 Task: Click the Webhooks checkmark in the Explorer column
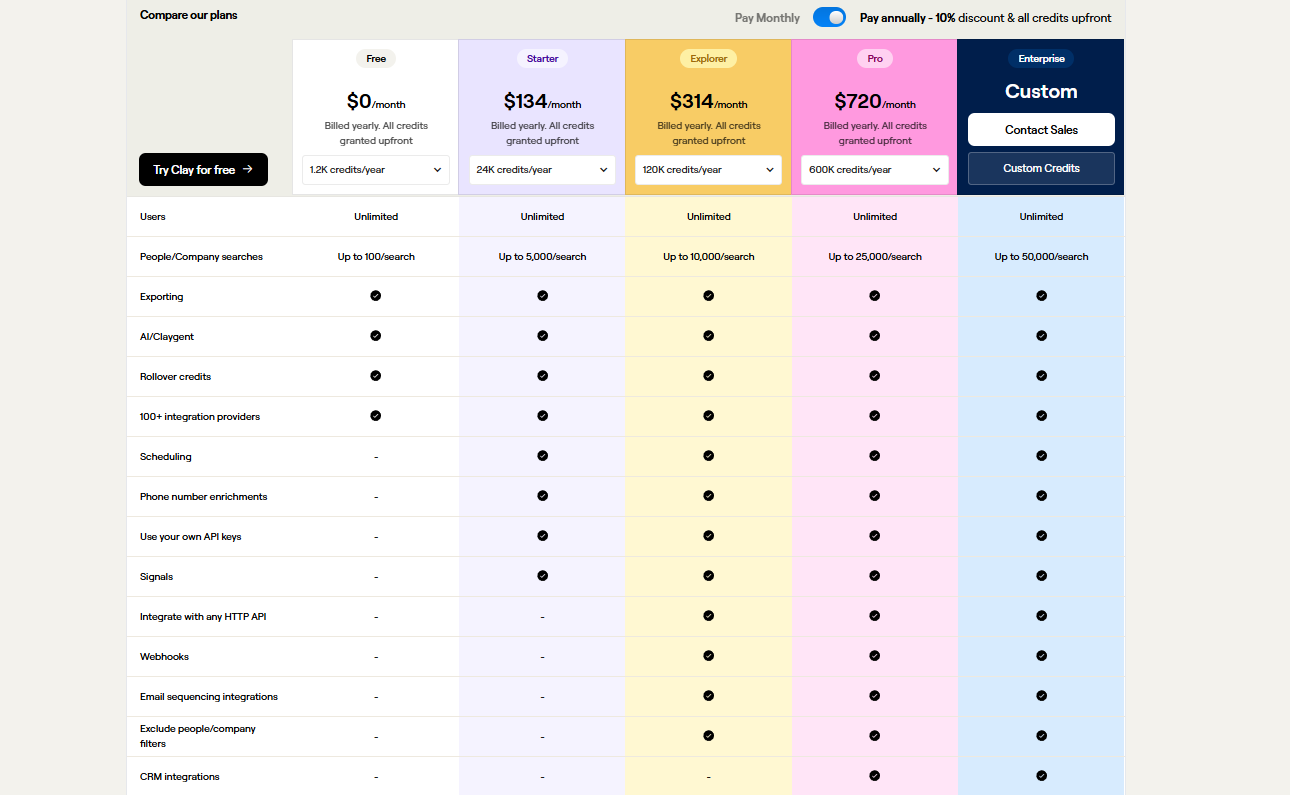point(708,656)
